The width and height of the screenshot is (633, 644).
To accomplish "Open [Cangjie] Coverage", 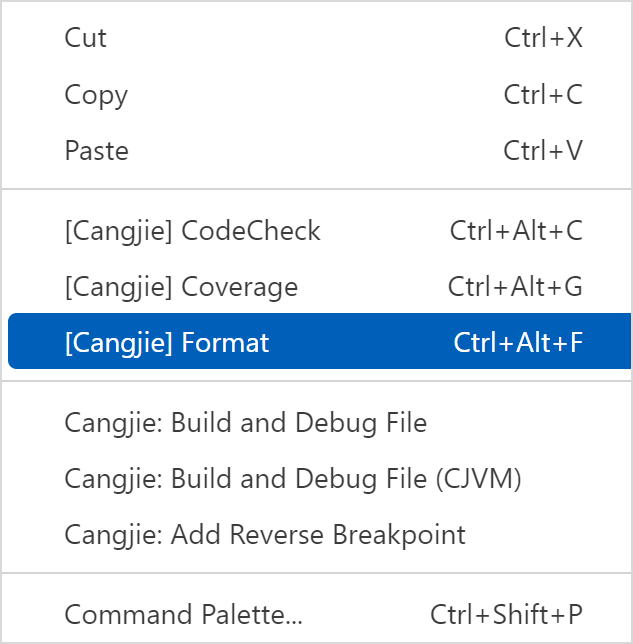I will pyautogui.click(x=181, y=287).
